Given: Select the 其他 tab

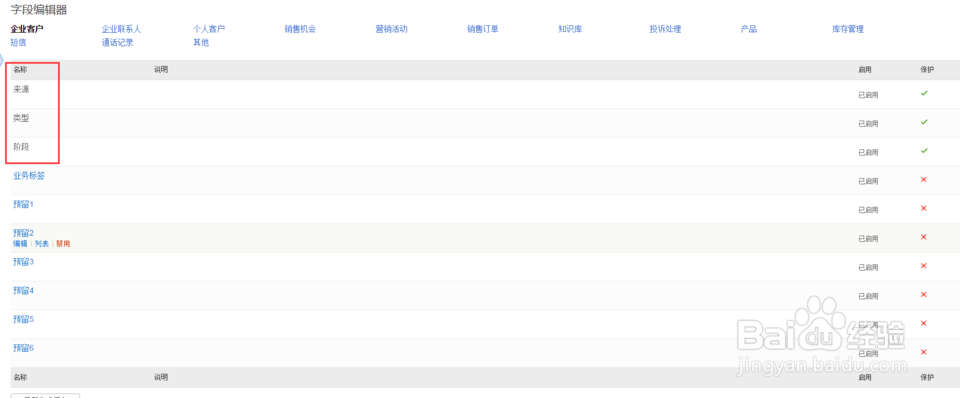Looking at the screenshot, I should (201, 43).
